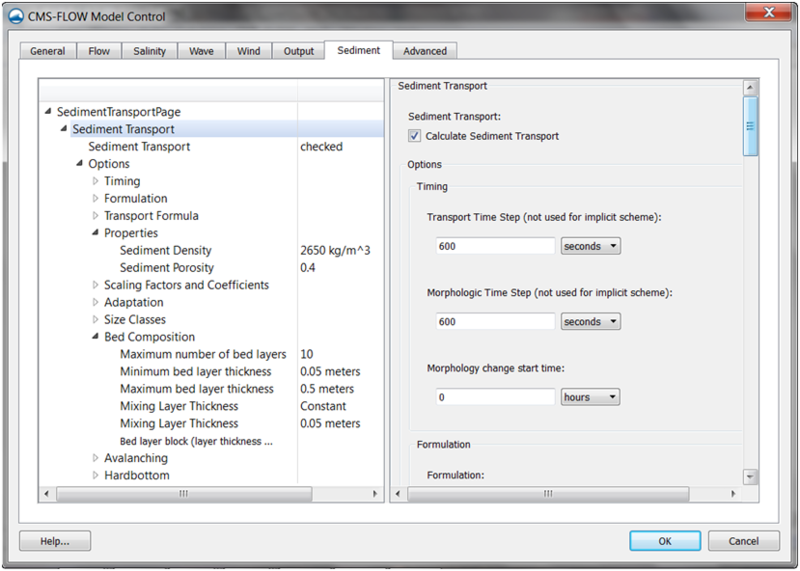This screenshot has height=571, width=800.
Task: Click the right panel vertical scrollbar thumb
Action: pos(750,126)
